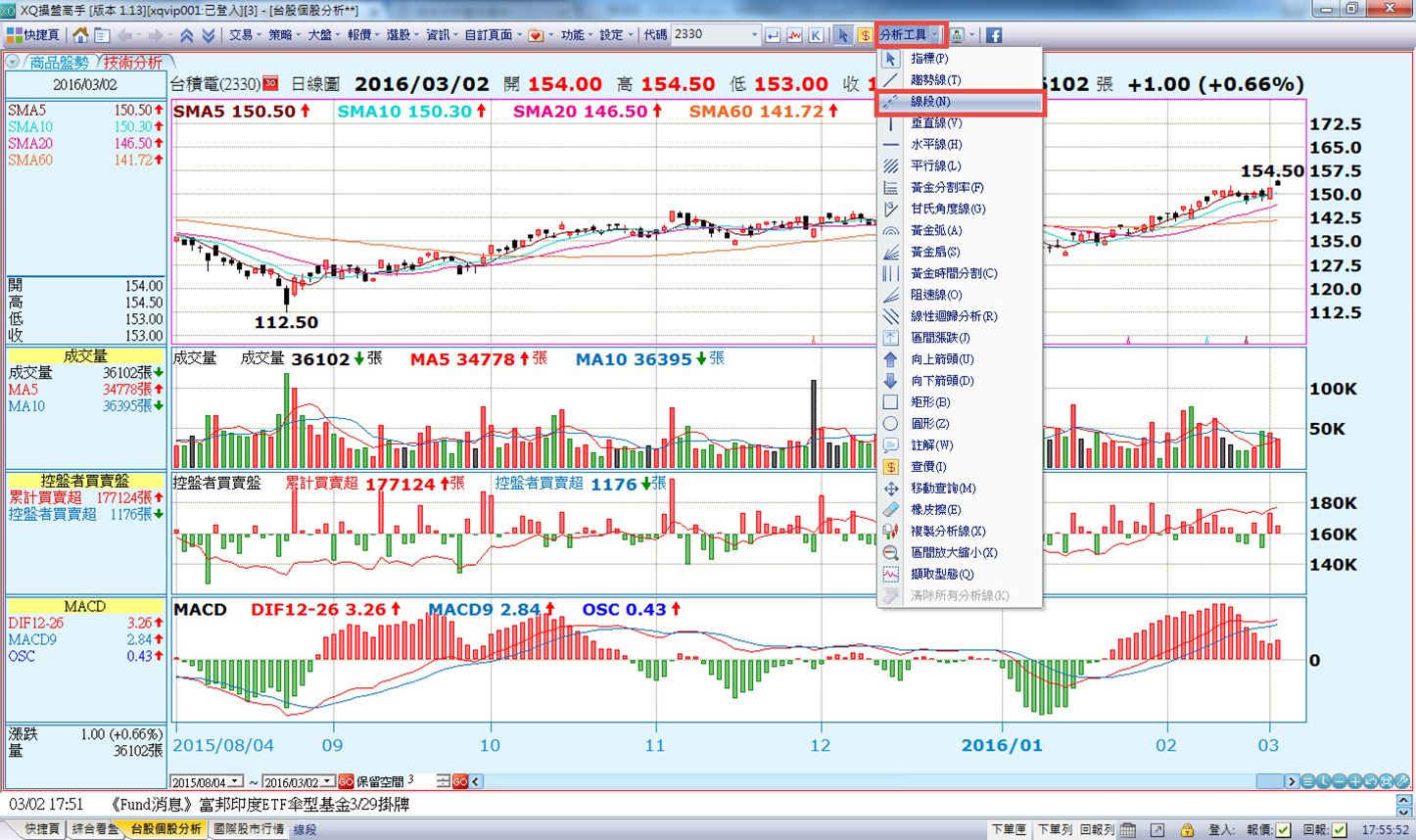Select the pointer cursor tool in toolbar

click(843, 35)
